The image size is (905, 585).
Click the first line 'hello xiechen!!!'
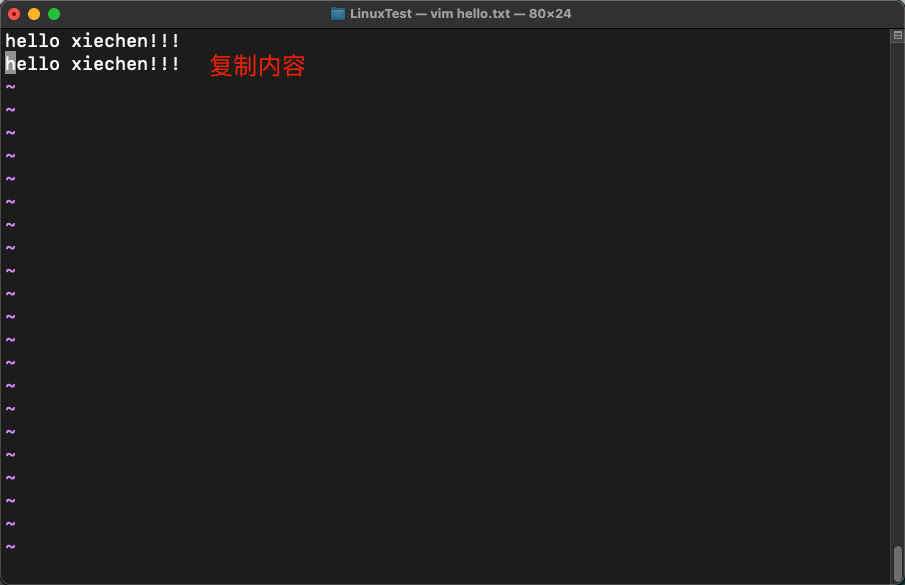pos(92,41)
